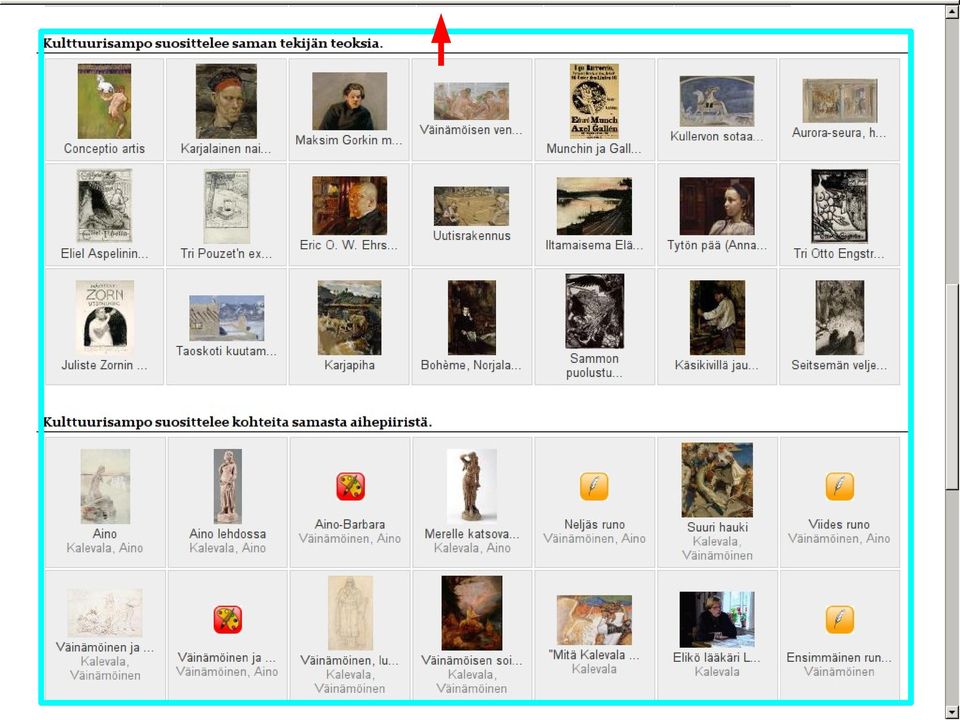The width and height of the screenshot is (960, 720).
Task: Open the Karjapiha painting thumbnail
Action: coord(350,318)
